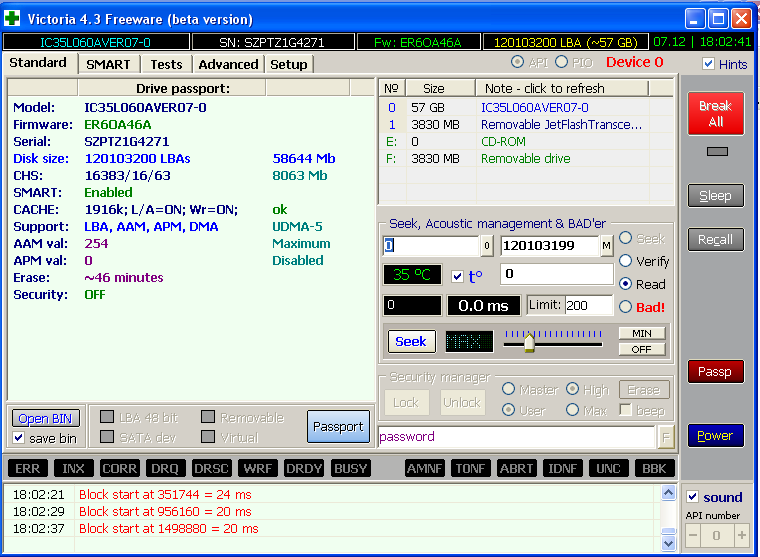Open the Setup tab
Image resolution: width=760 pixels, height=557 pixels.
[x=289, y=64]
